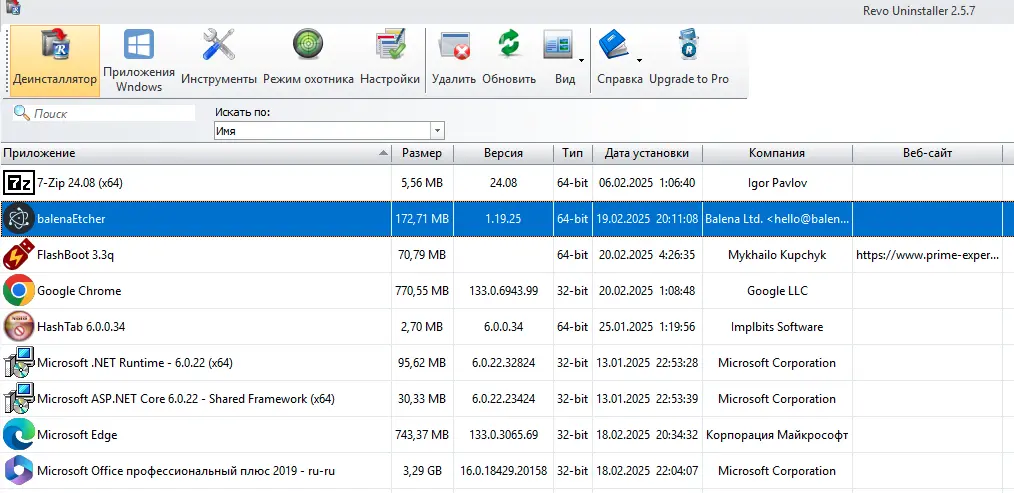The width and height of the screenshot is (1014, 493).
Task: Select Microsoft ASP.NET Core 6.0.22 entry
Action: click(x=186, y=399)
